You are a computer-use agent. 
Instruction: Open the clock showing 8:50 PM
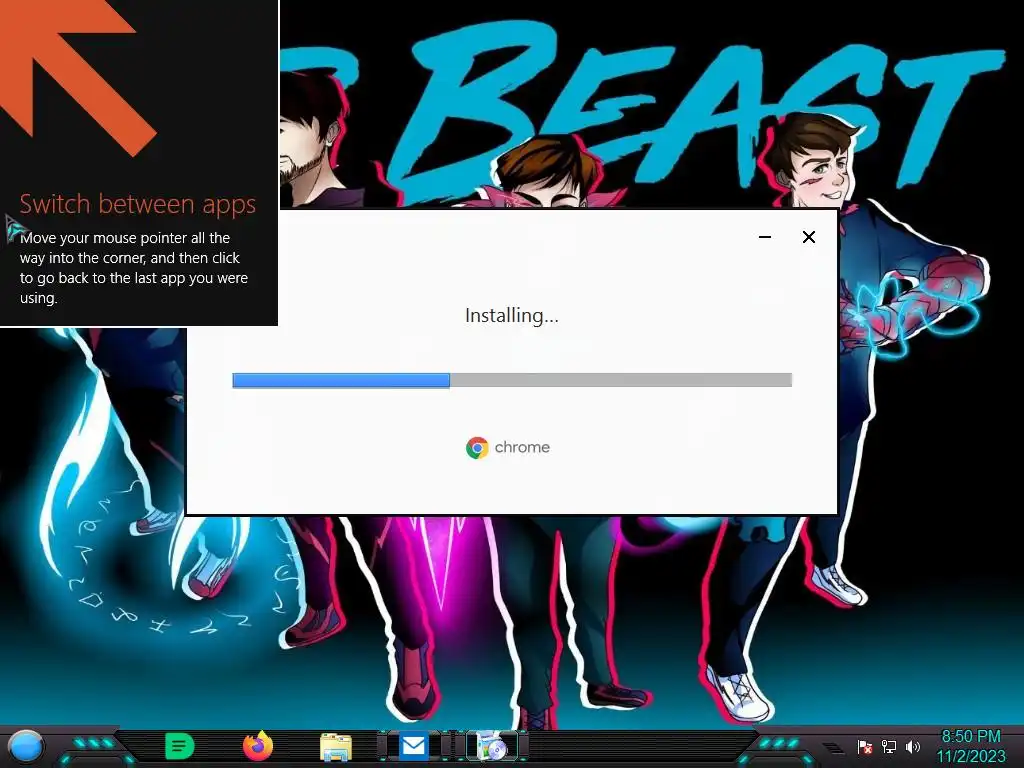971,737
